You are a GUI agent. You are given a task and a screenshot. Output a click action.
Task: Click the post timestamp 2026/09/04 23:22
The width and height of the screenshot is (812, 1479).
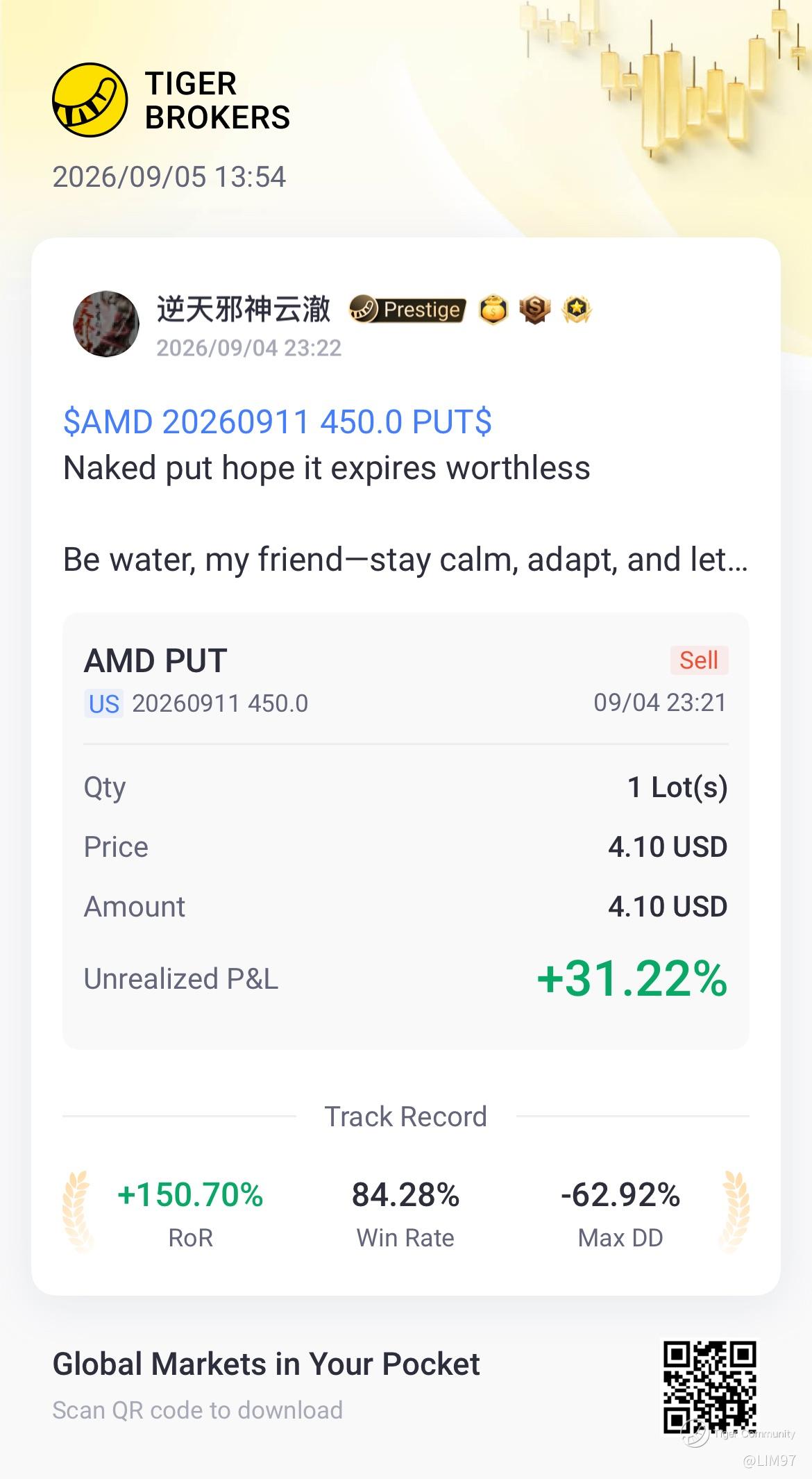(249, 348)
